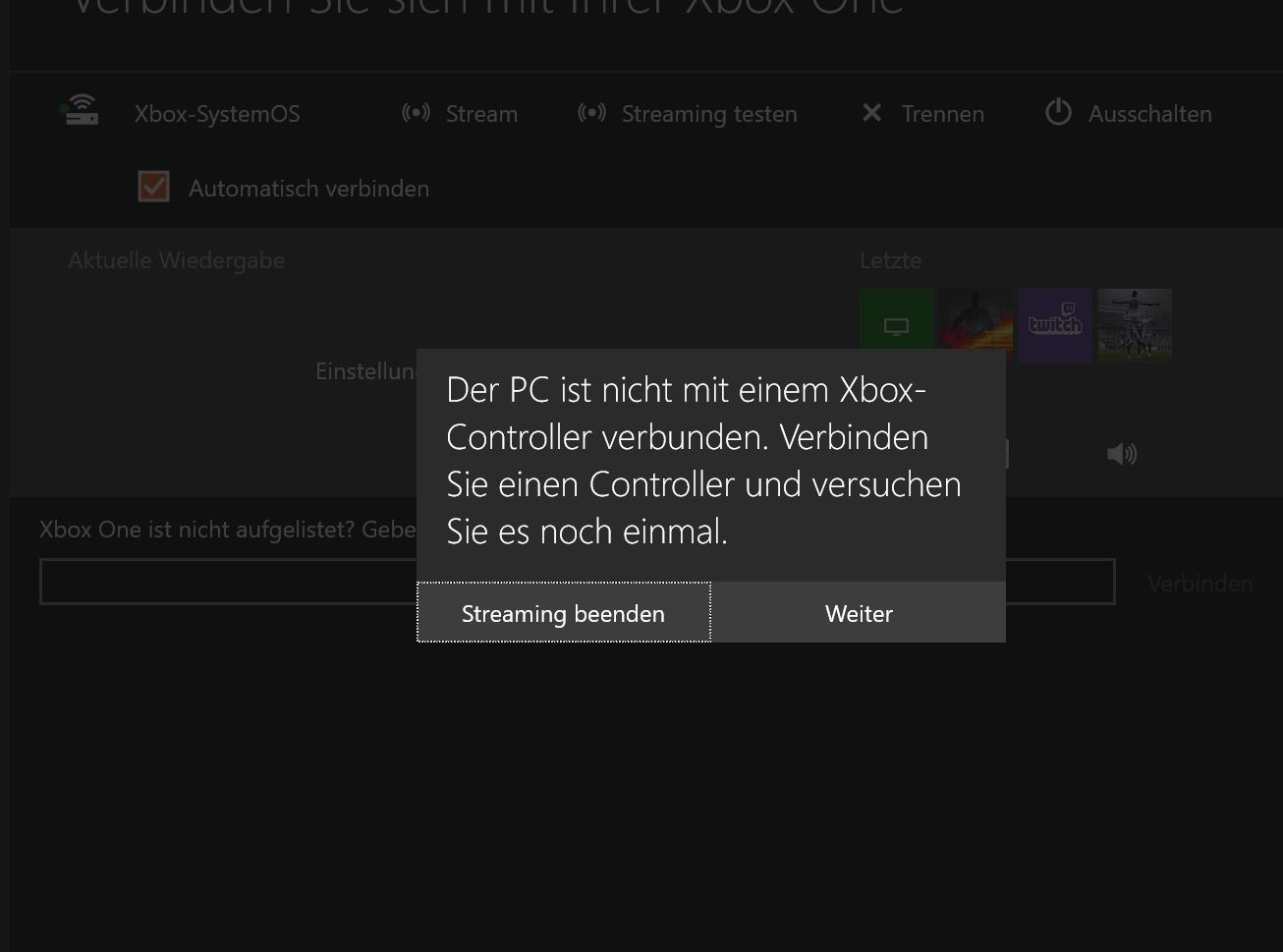Choose the Trennen label
1283x952 pixels.
[943, 114]
